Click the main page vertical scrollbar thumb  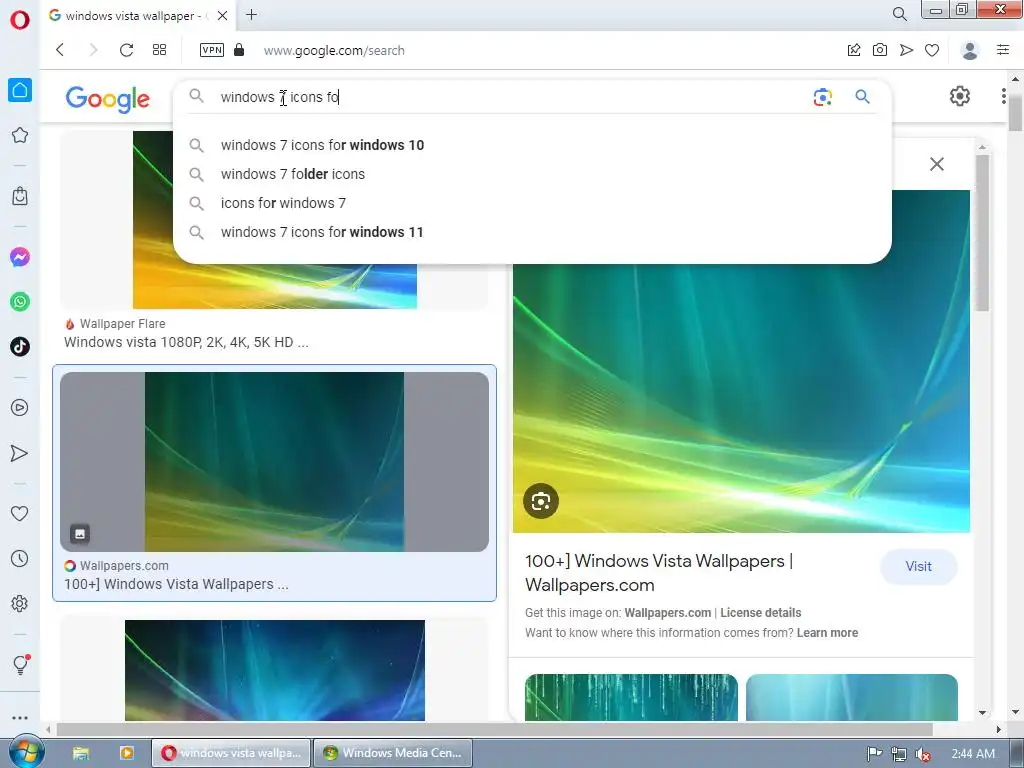click(1015, 112)
